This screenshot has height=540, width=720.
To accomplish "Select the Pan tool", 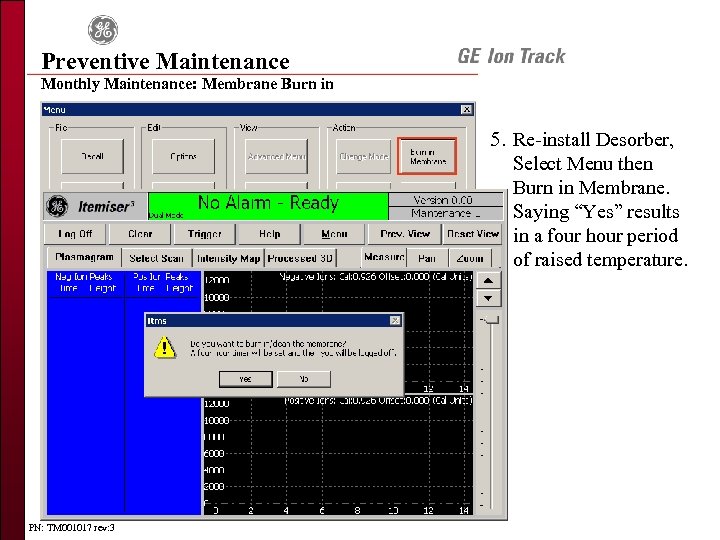I will pos(427,258).
